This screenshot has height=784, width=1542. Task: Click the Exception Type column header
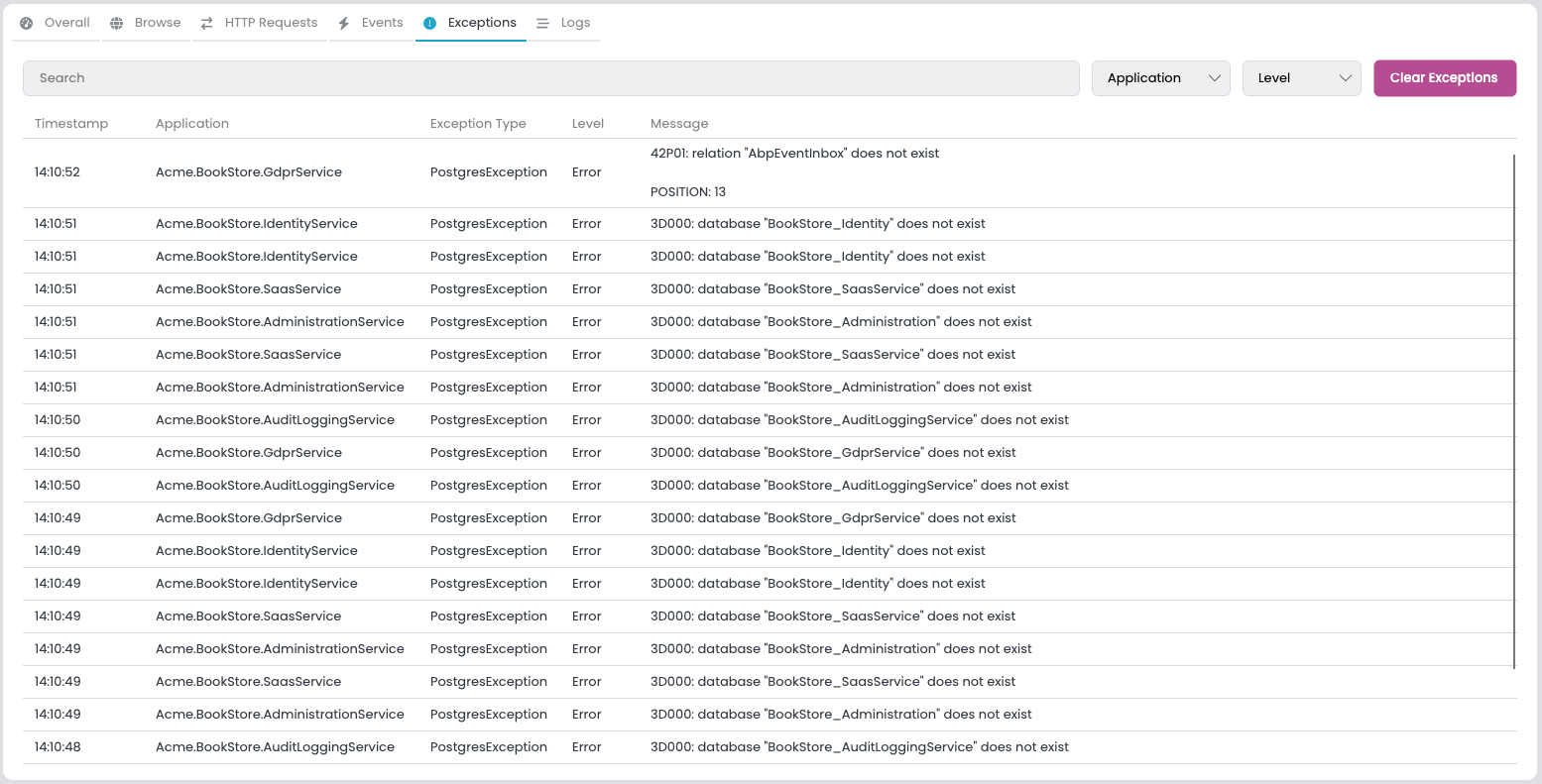478,123
